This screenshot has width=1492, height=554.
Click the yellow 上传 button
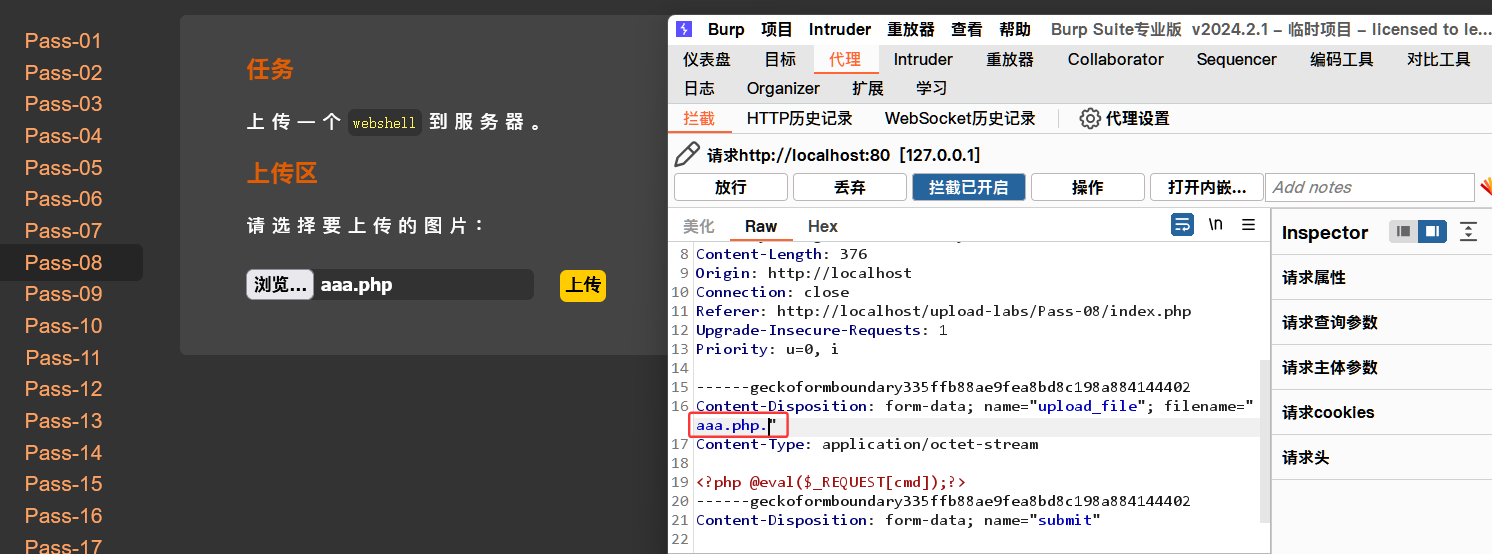583,285
